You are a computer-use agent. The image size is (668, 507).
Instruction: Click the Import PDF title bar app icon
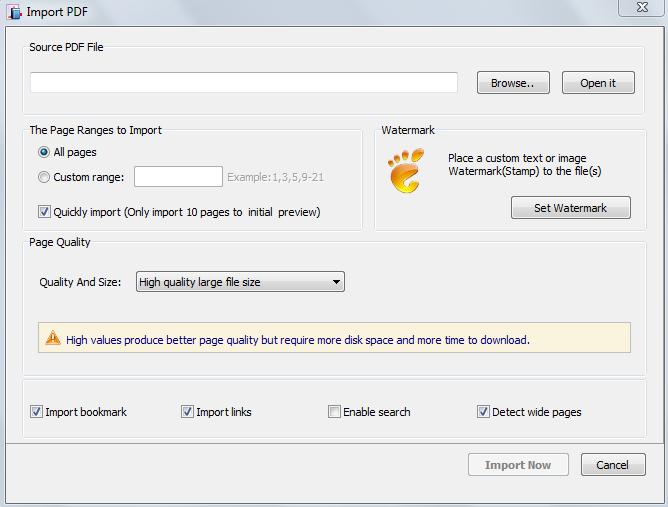12,12
